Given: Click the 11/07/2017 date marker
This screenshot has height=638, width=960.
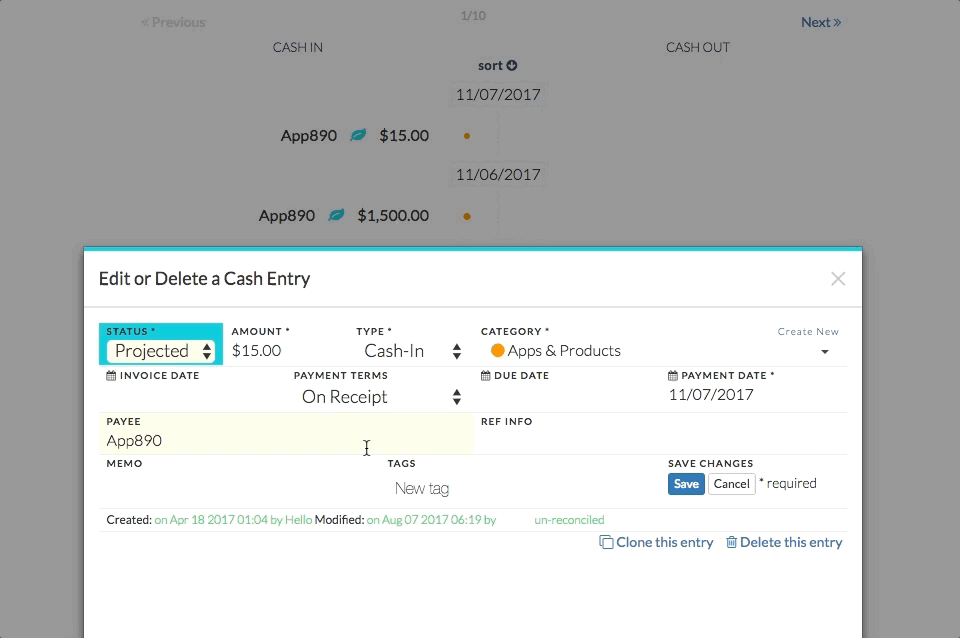Looking at the screenshot, I should [498, 94].
